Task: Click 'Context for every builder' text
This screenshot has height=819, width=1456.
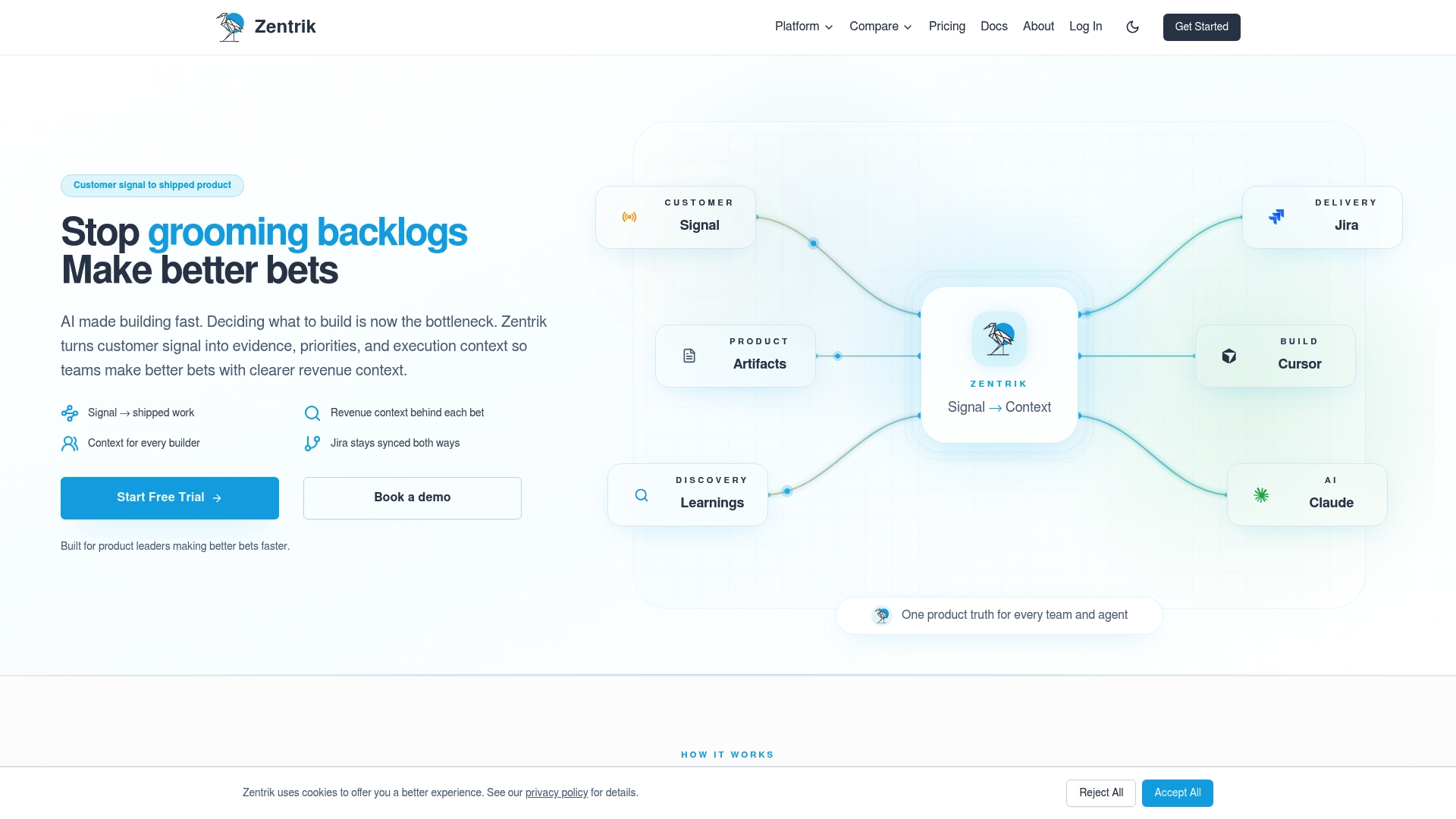Action: click(144, 444)
